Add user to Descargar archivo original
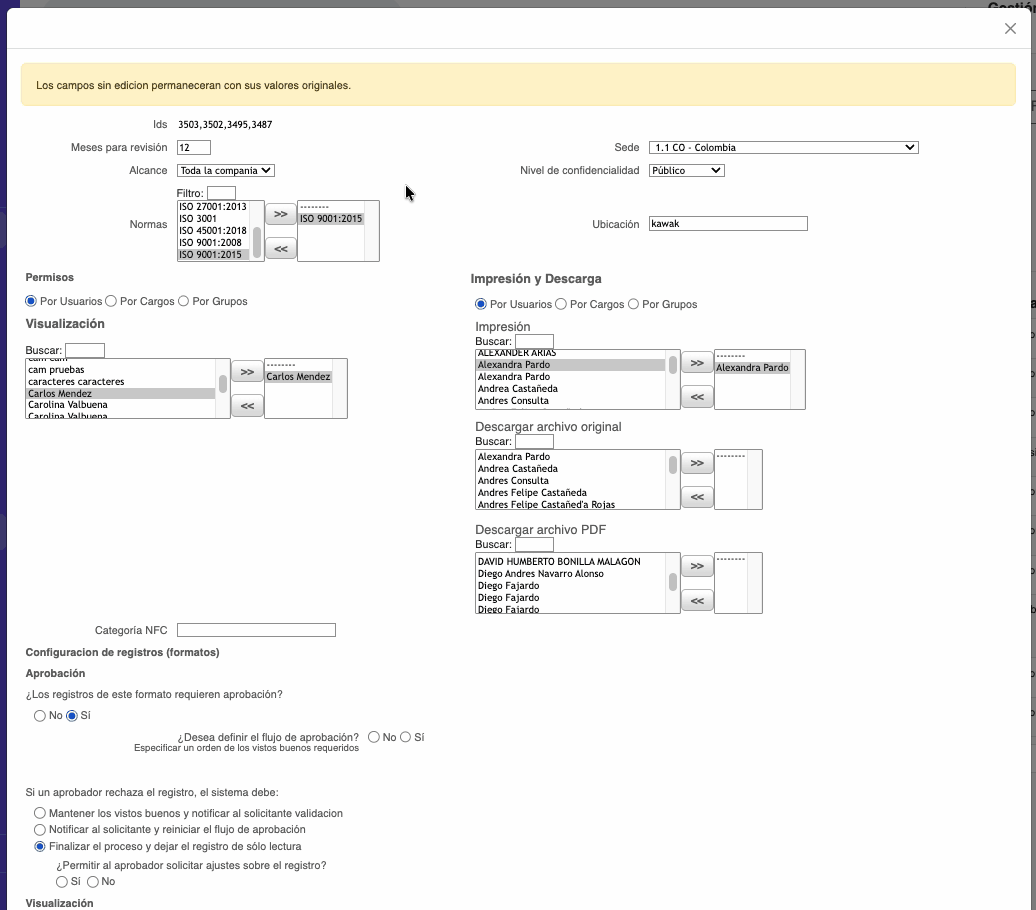This screenshot has height=910, width=1036. pos(697,463)
